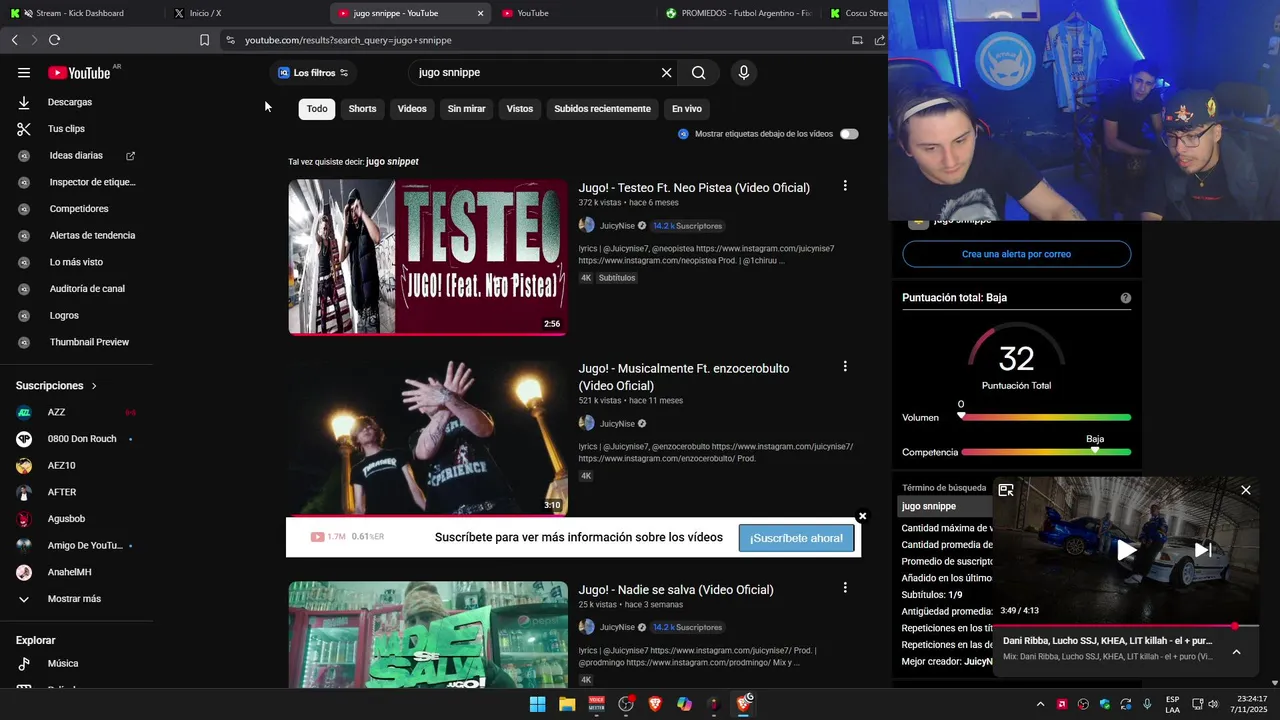The width and height of the screenshot is (1280, 720).
Task: Select the Shorts filter chip
Action: tap(362, 109)
